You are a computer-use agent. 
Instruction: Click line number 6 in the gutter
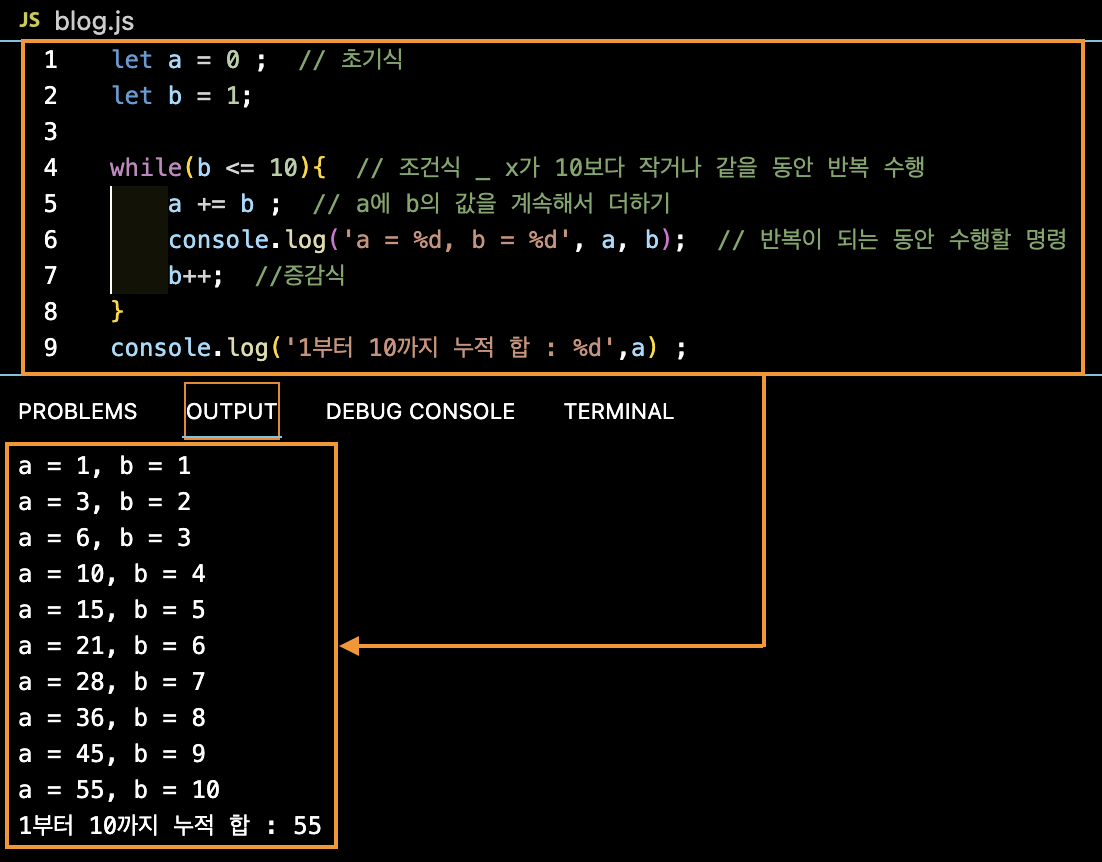[51, 240]
